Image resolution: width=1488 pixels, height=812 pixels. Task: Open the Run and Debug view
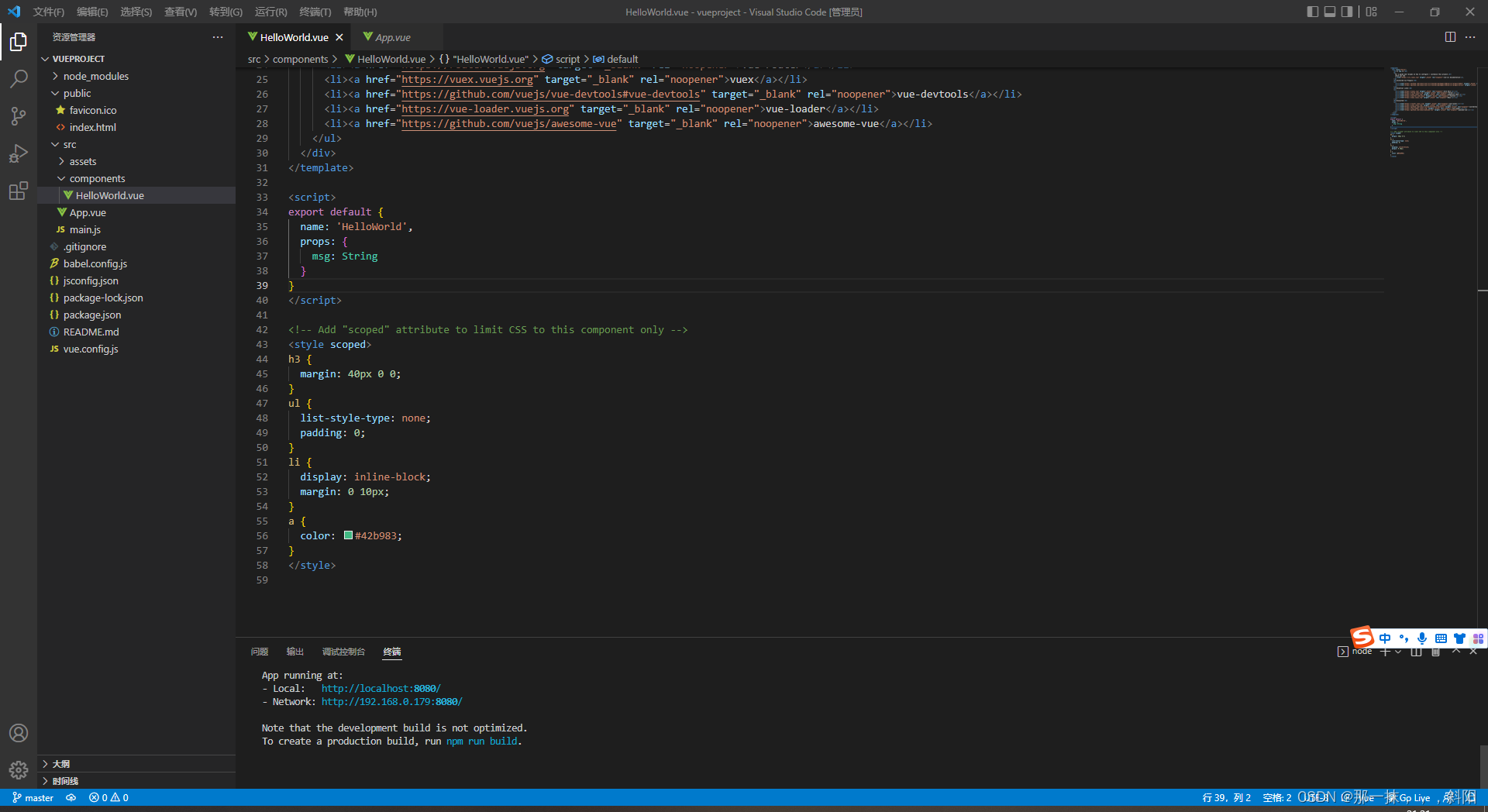[19, 153]
